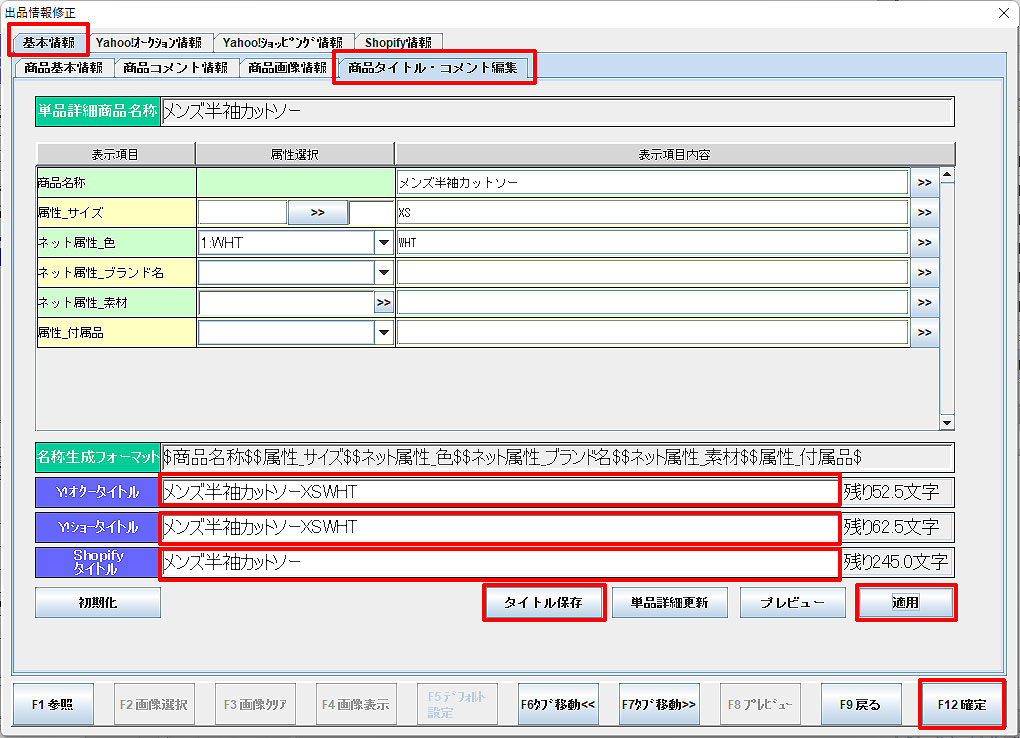Viewport: 1020px width, 738px height.
Task: Click the Shopify タイトル text field
Action: [x=499, y=563]
